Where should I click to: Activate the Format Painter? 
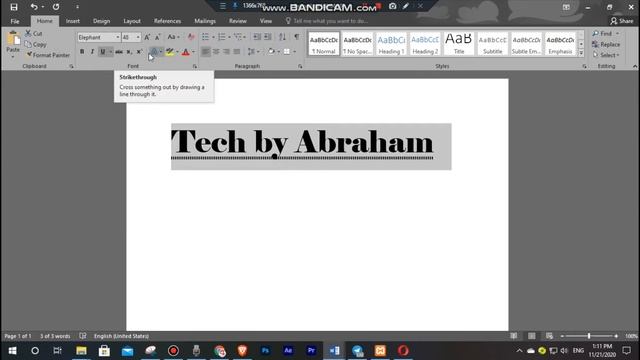click(x=47, y=55)
